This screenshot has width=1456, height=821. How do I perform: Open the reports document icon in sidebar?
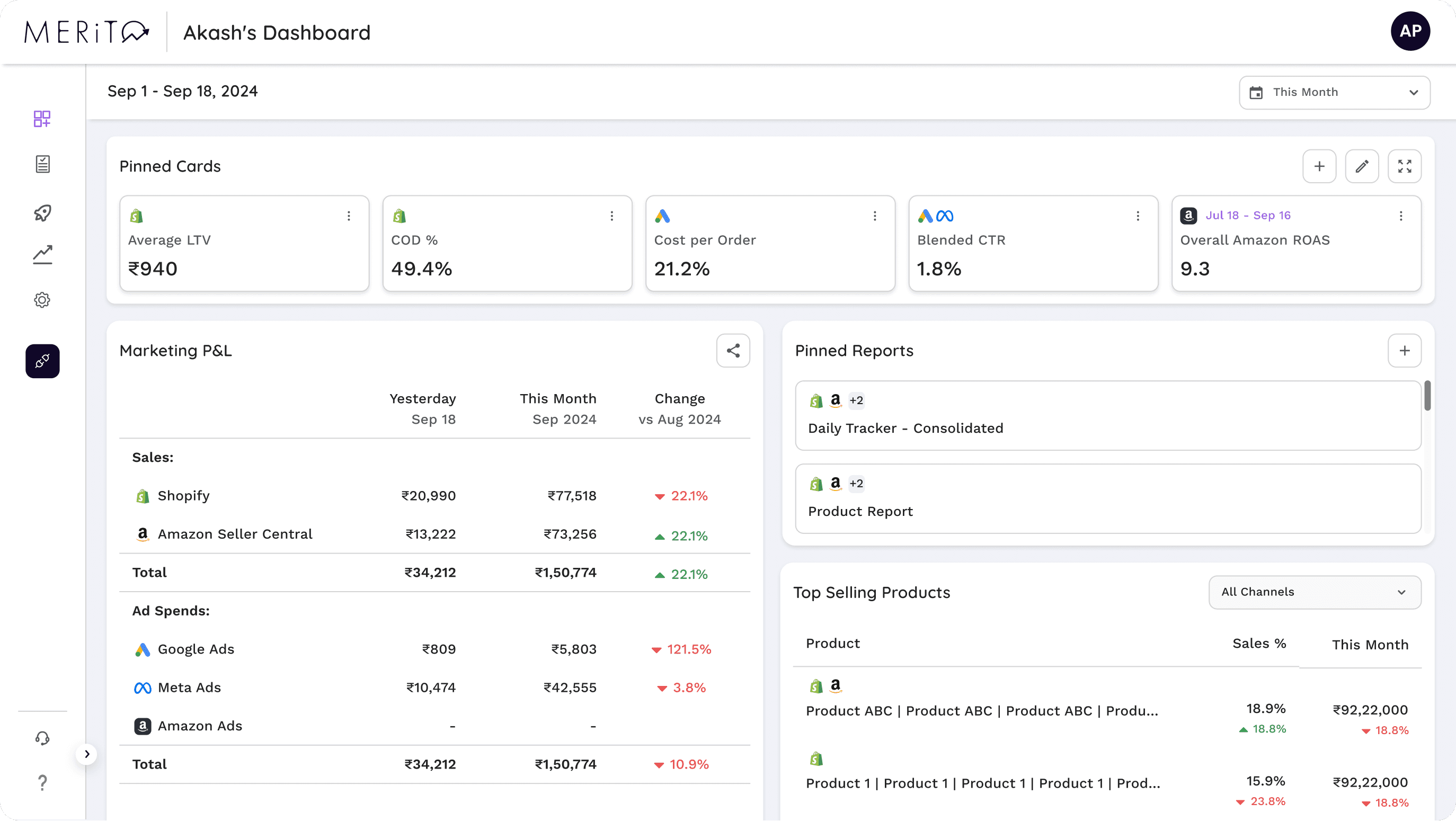point(42,164)
